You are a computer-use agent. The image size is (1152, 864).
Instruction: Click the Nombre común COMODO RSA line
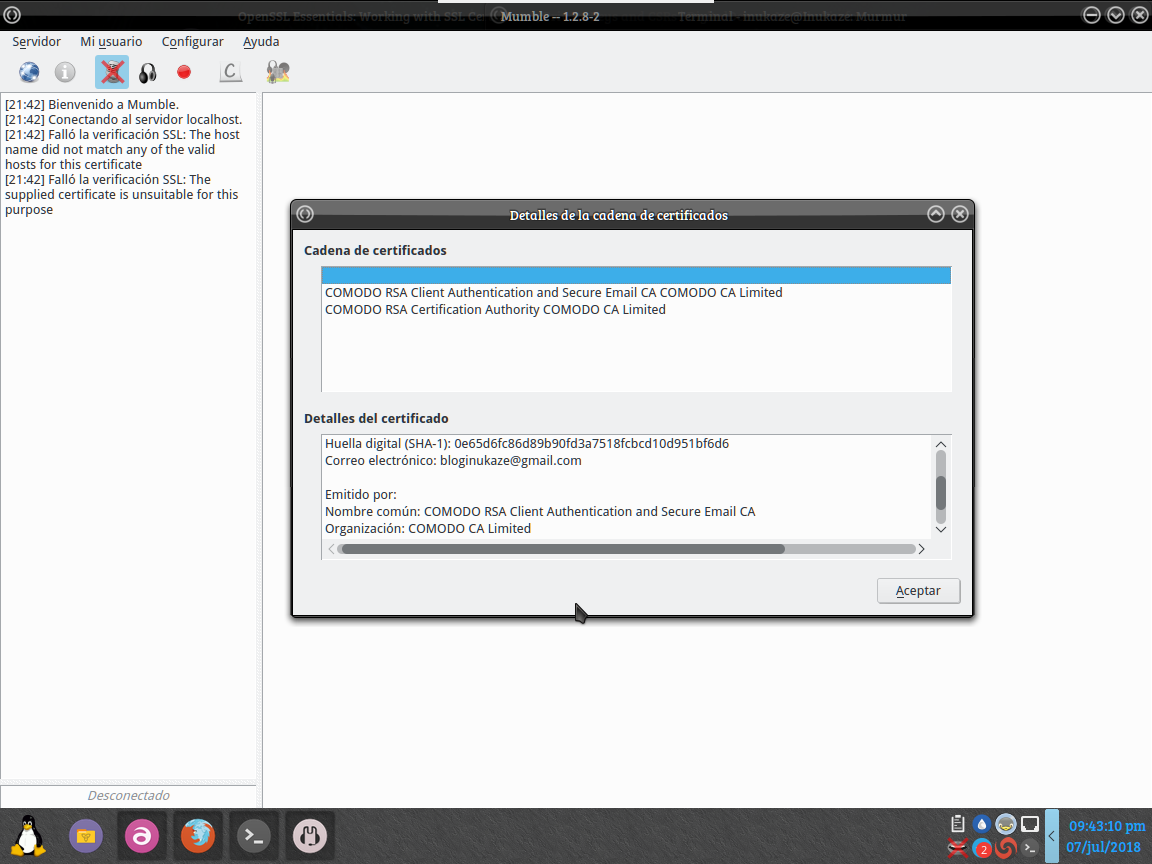540,511
